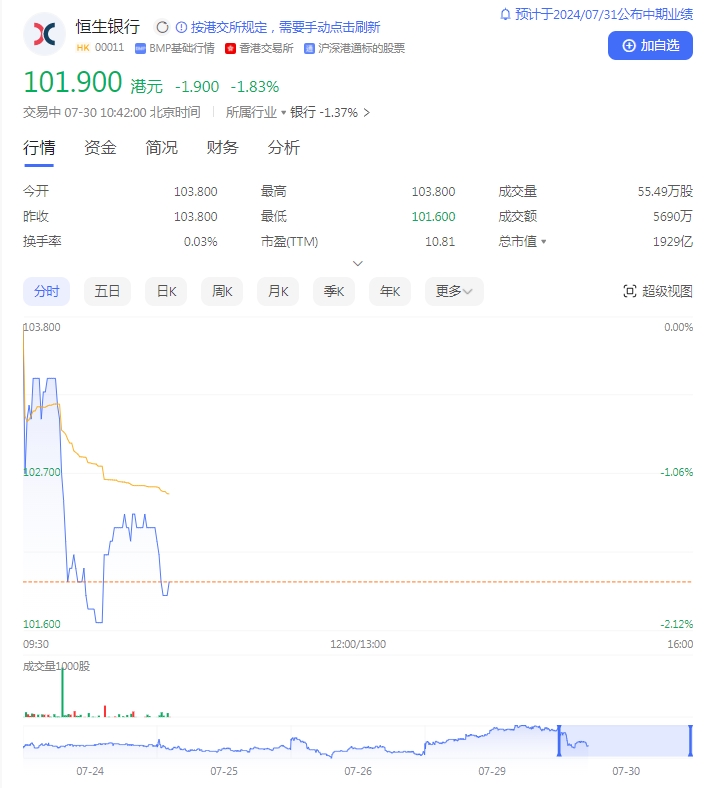Image resolution: width=711 pixels, height=788 pixels.
Task: Select 季K chart period
Action: click(x=334, y=291)
